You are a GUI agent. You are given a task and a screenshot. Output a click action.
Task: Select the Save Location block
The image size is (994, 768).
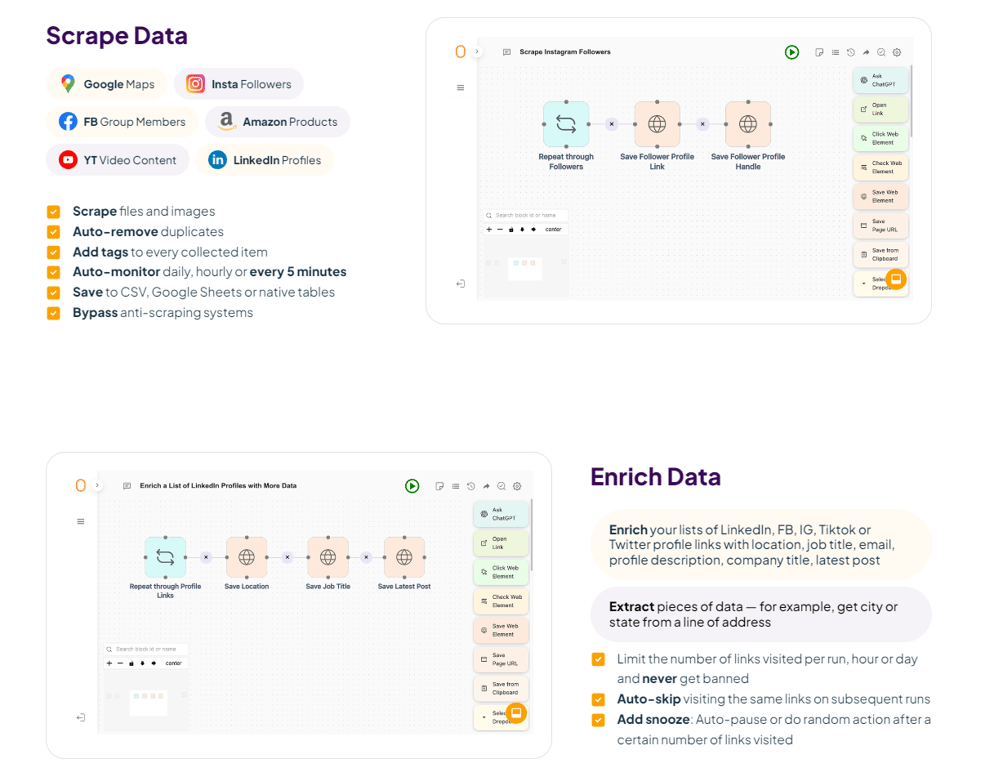[x=247, y=557]
